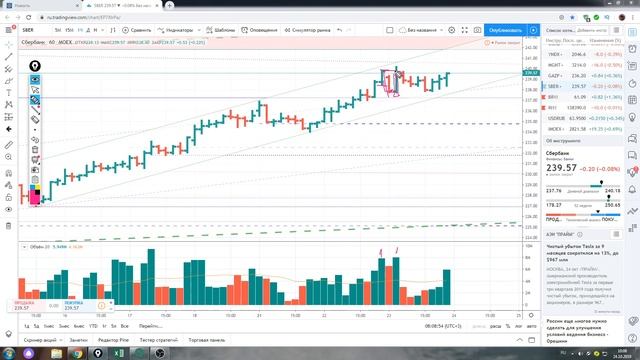The image size is (640, 360).
Task: Toggle logarithmic scale mode
Action: click(x=518, y=326)
